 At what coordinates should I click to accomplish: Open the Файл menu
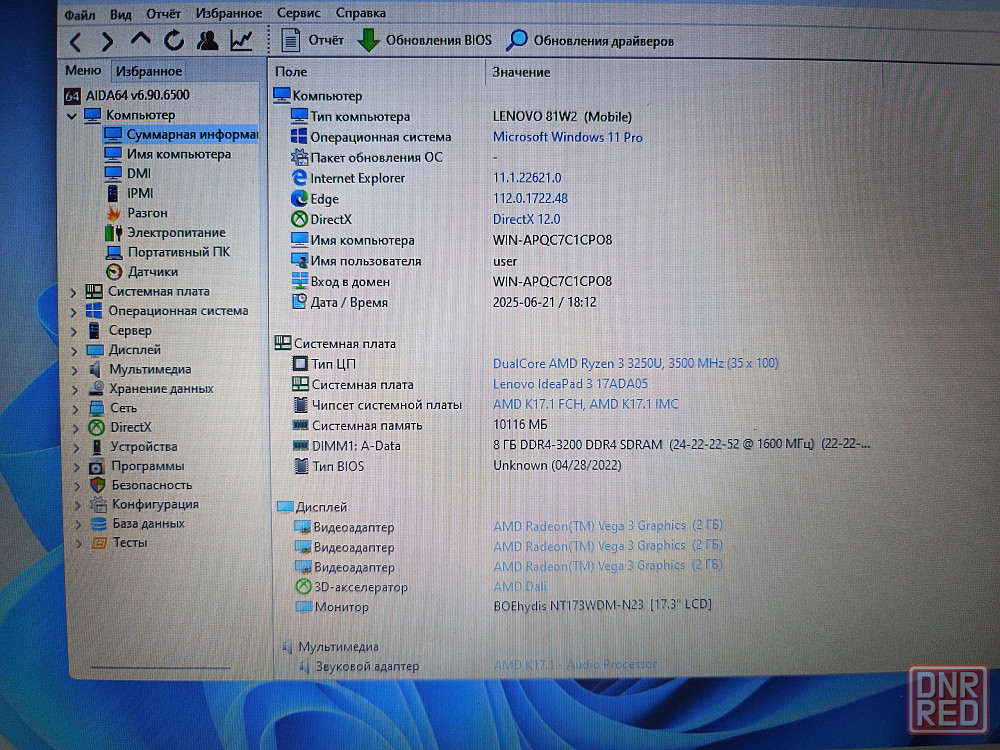click(x=80, y=14)
